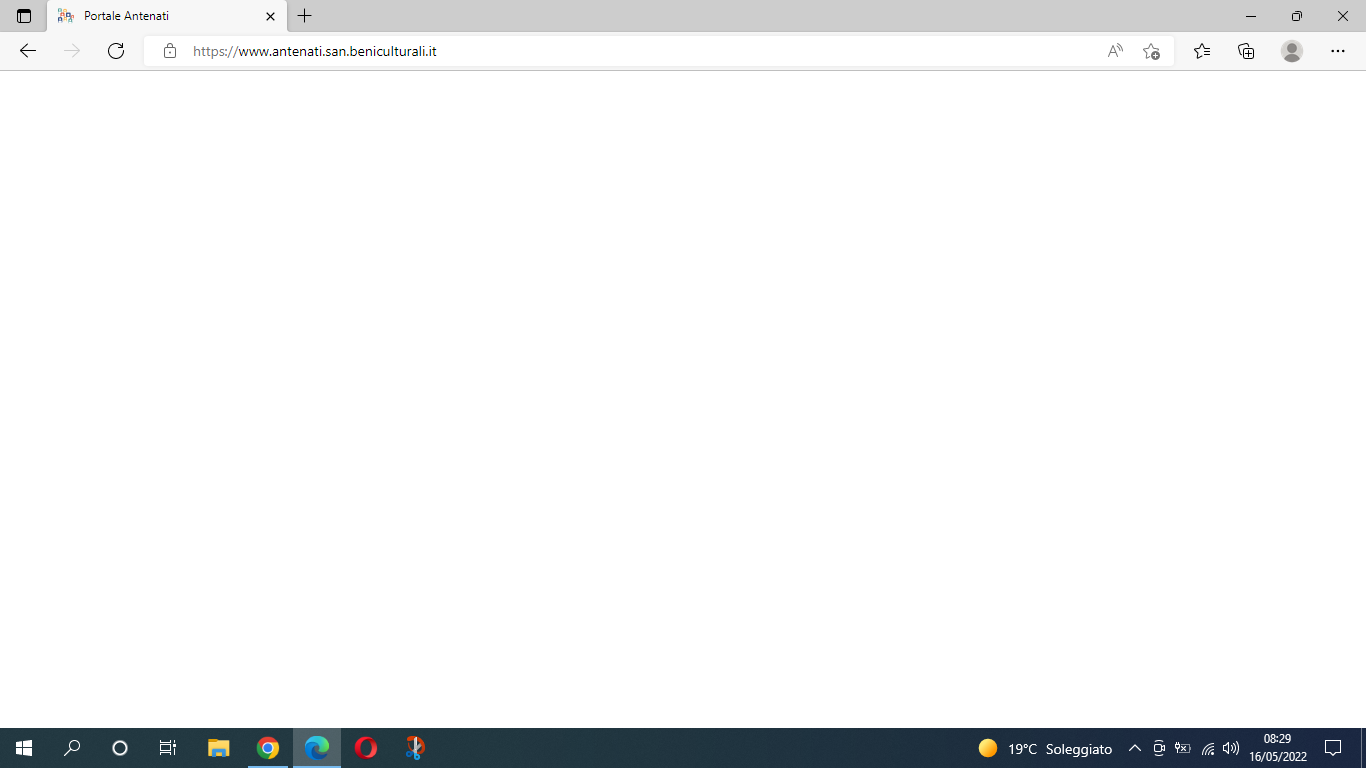Open Task View on the taskbar
The image size is (1366, 768).
(x=168, y=748)
